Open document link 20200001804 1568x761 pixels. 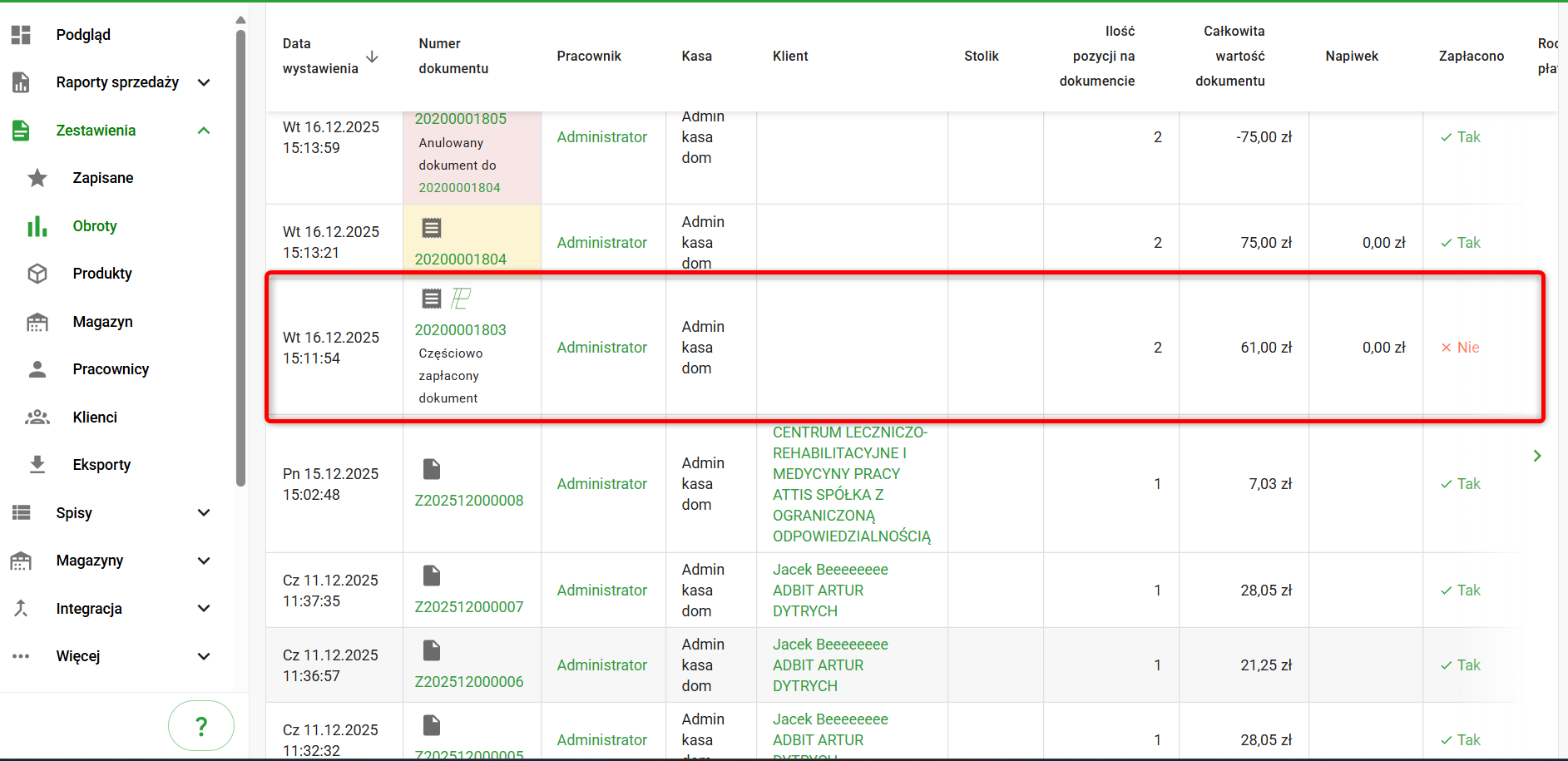(460, 259)
